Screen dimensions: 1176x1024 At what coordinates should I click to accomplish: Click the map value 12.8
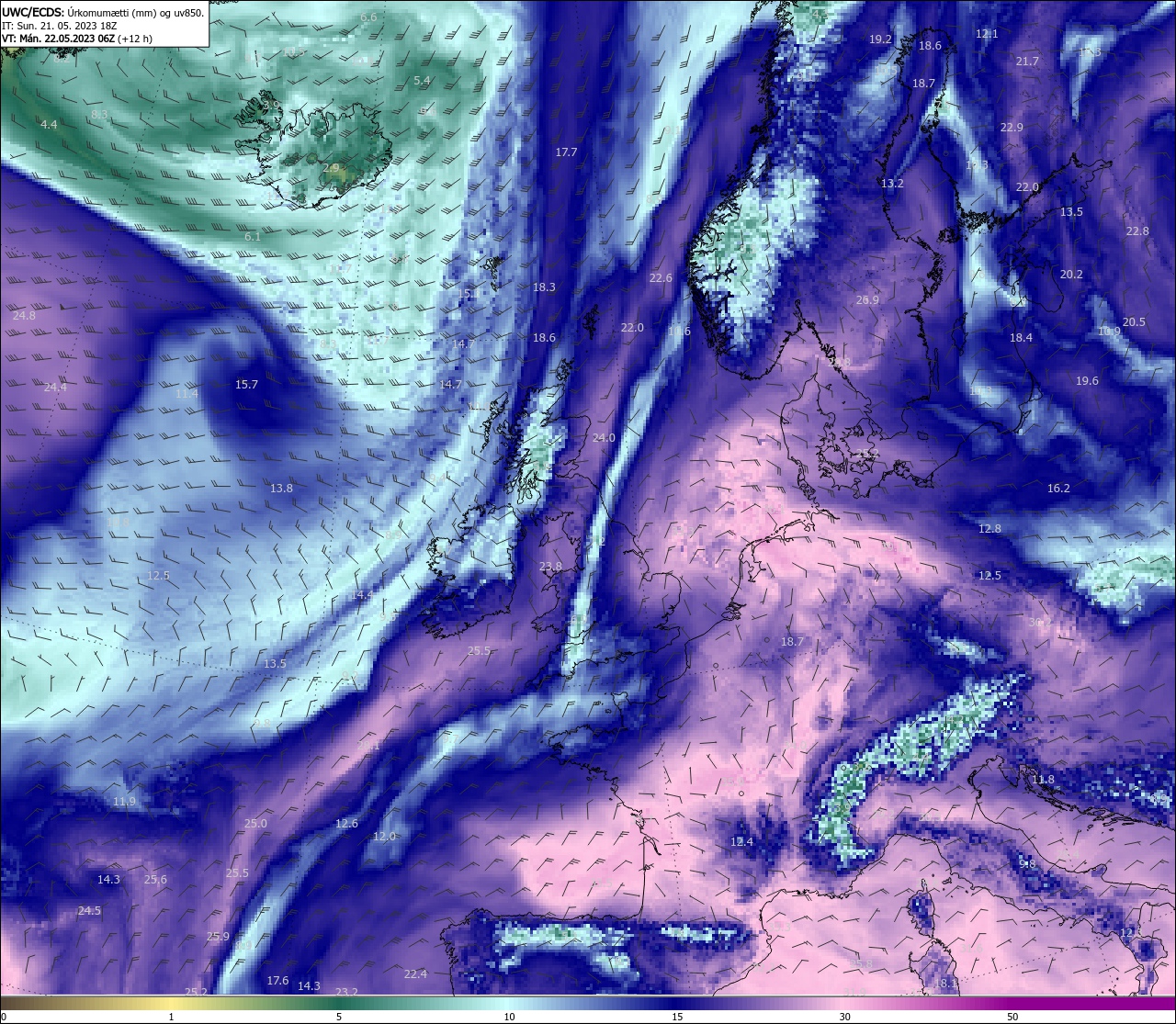tap(989, 529)
